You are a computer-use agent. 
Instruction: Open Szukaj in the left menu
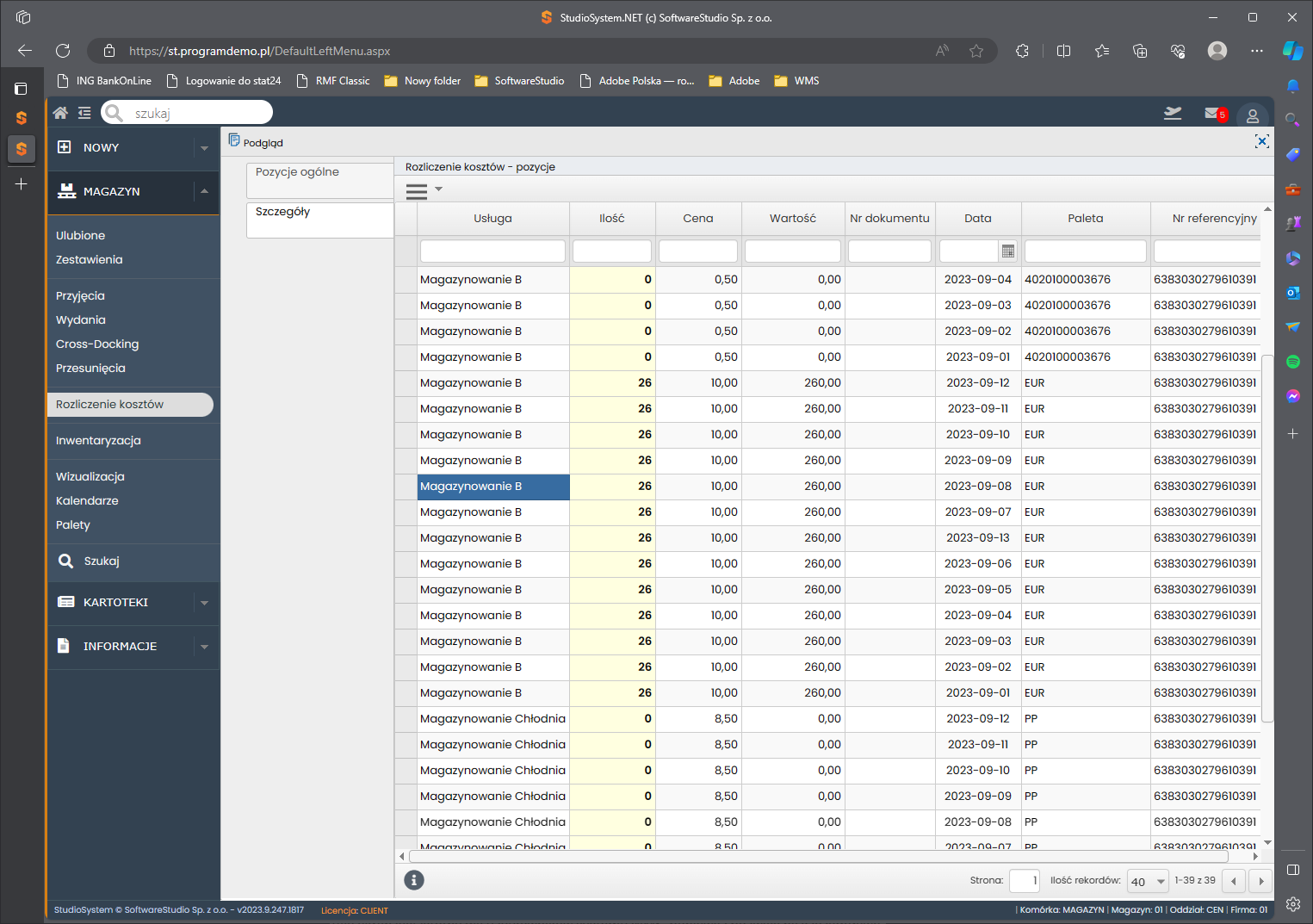pyautogui.click(x=102, y=561)
